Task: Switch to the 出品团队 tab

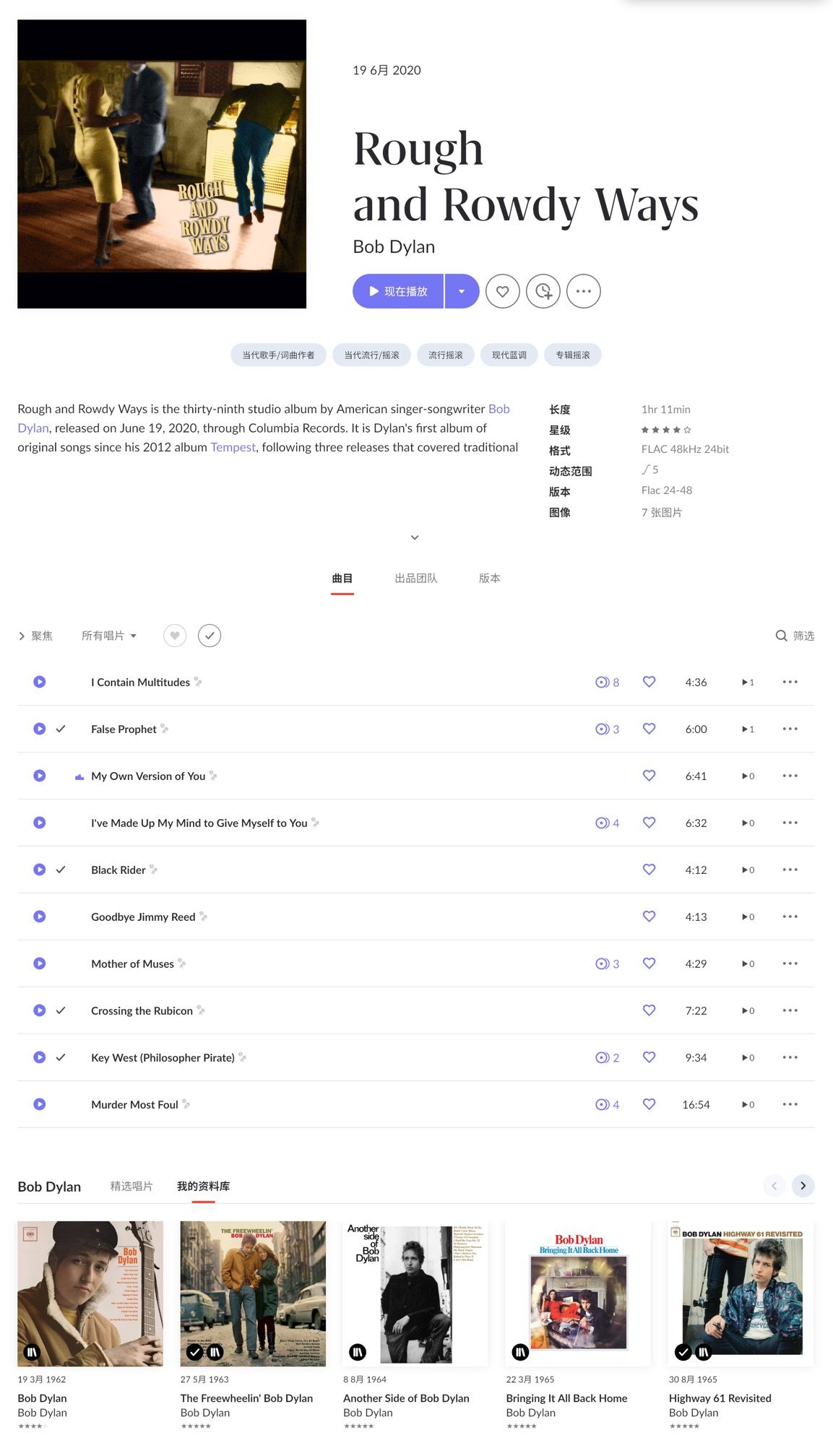Action: click(416, 578)
